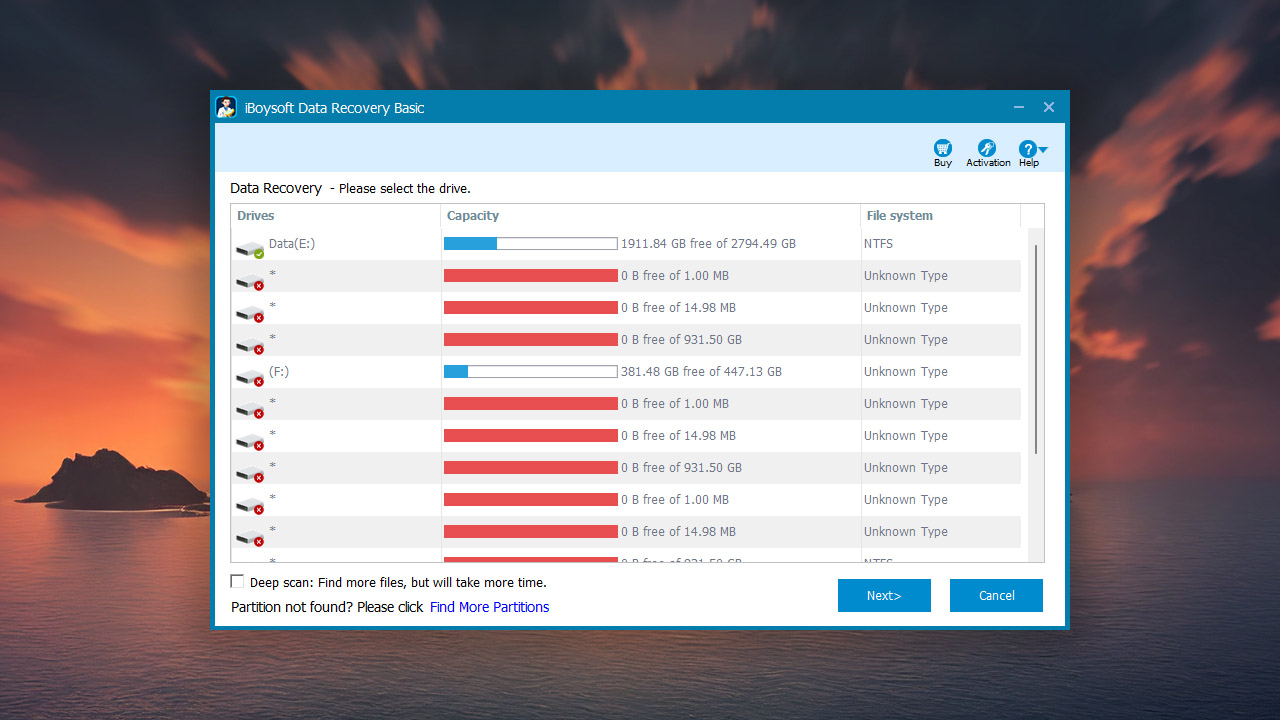This screenshot has width=1280, height=720.
Task: Click the Data(E:) capacity usage bar
Action: click(x=530, y=244)
